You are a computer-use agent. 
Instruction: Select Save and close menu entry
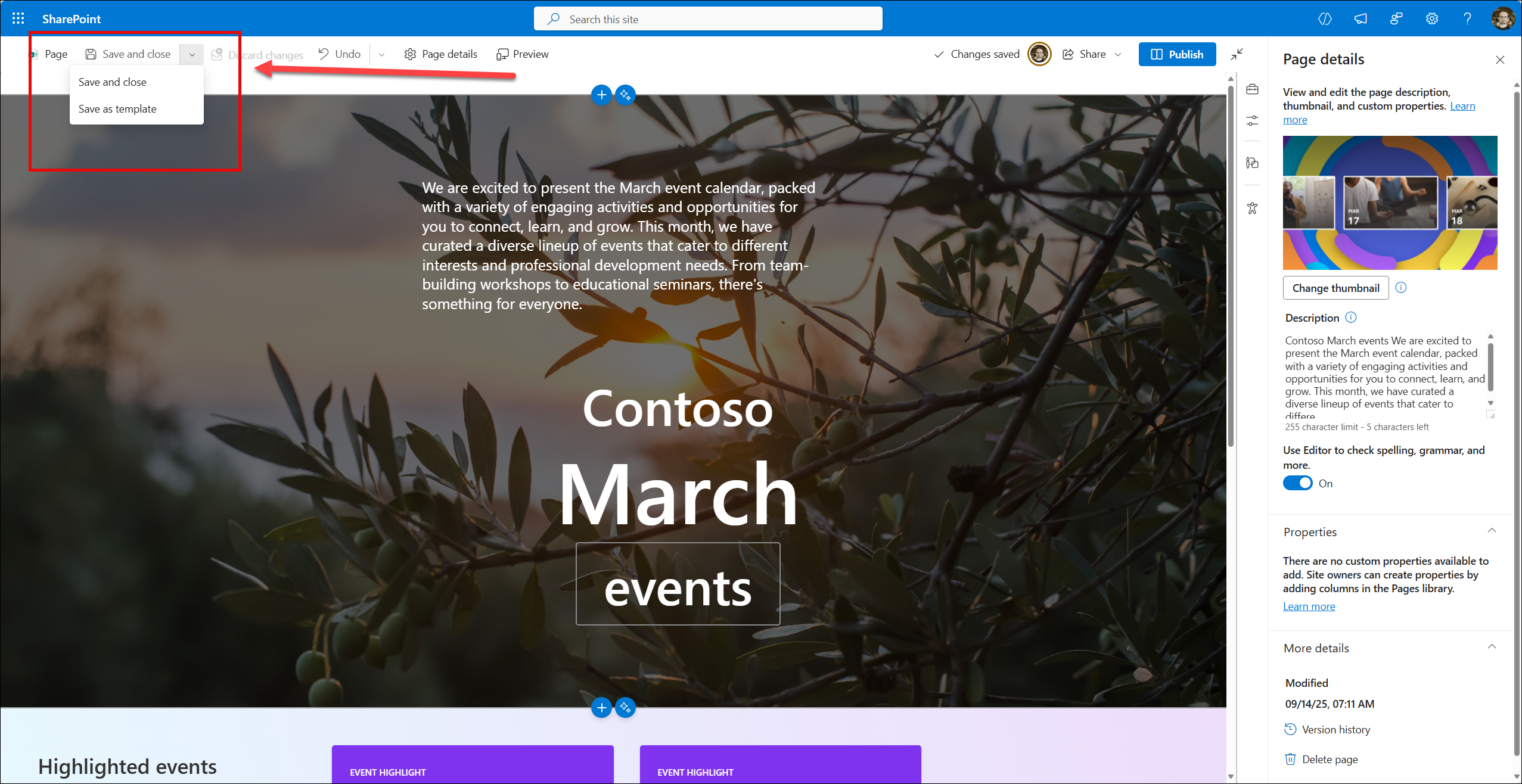(x=113, y=82)
